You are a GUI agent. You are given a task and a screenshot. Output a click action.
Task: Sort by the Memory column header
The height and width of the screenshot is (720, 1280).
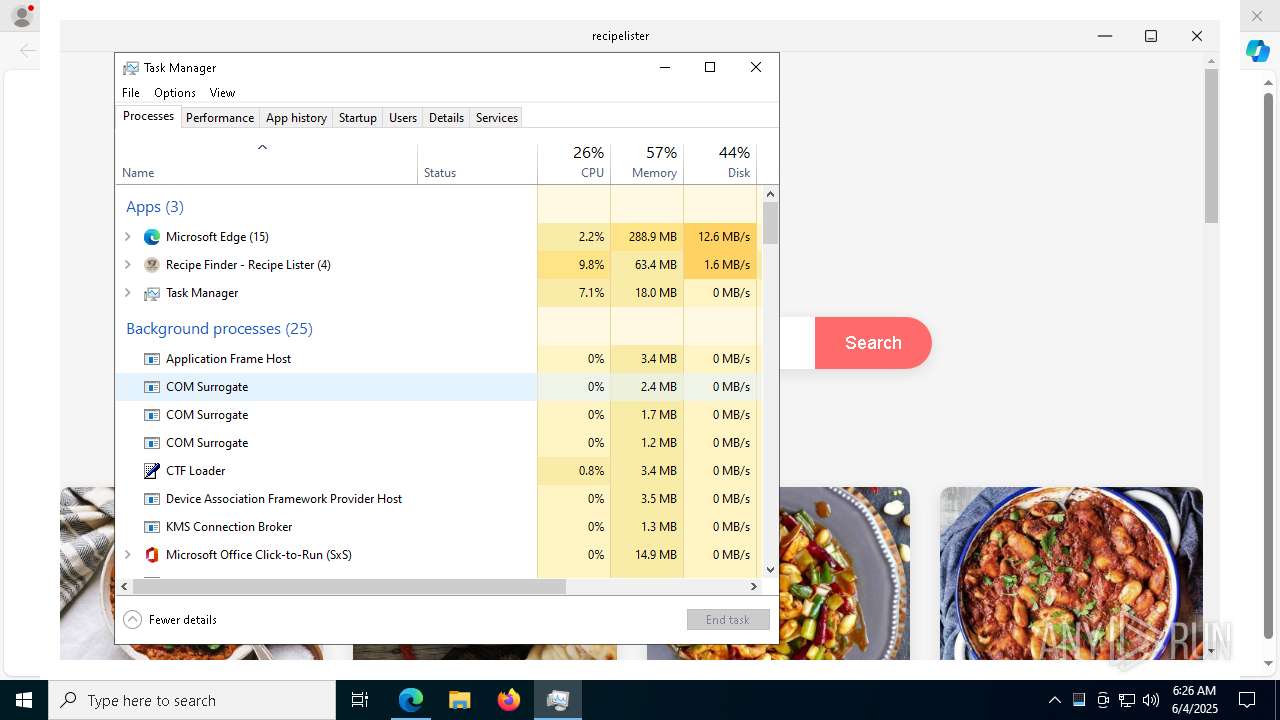[647, 163]
